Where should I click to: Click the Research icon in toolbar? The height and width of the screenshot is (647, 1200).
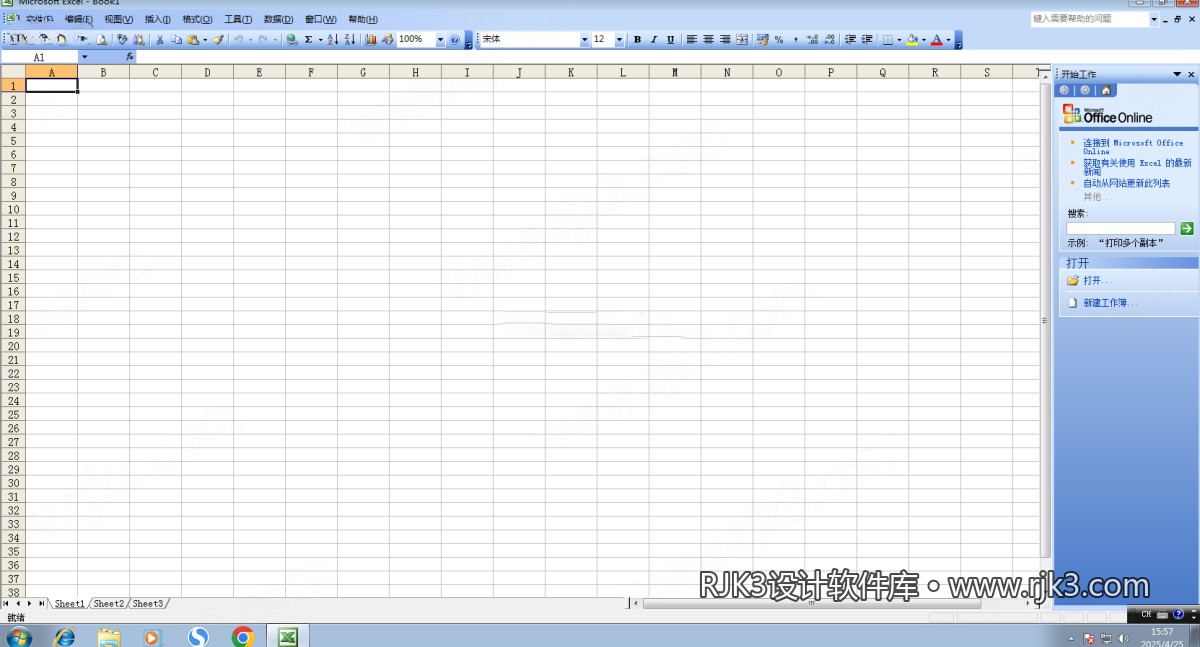[x=139, y=40]
